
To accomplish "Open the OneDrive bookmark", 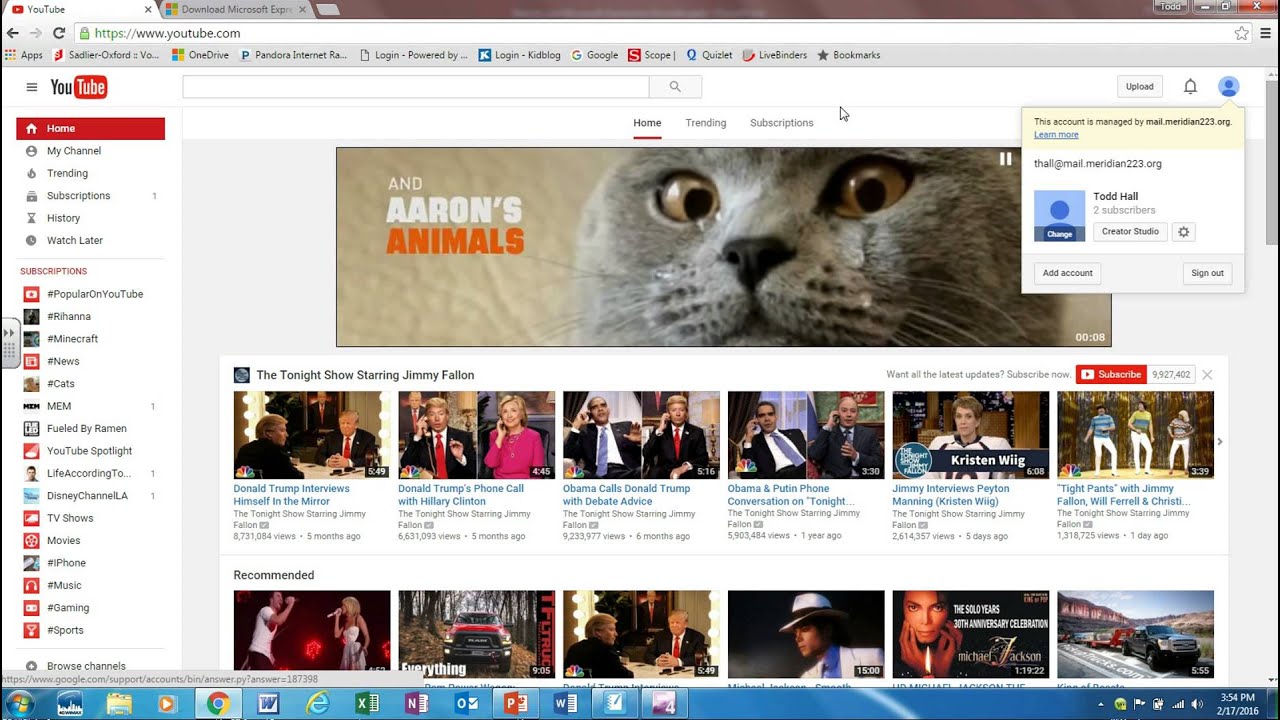I will pos(200,55).
